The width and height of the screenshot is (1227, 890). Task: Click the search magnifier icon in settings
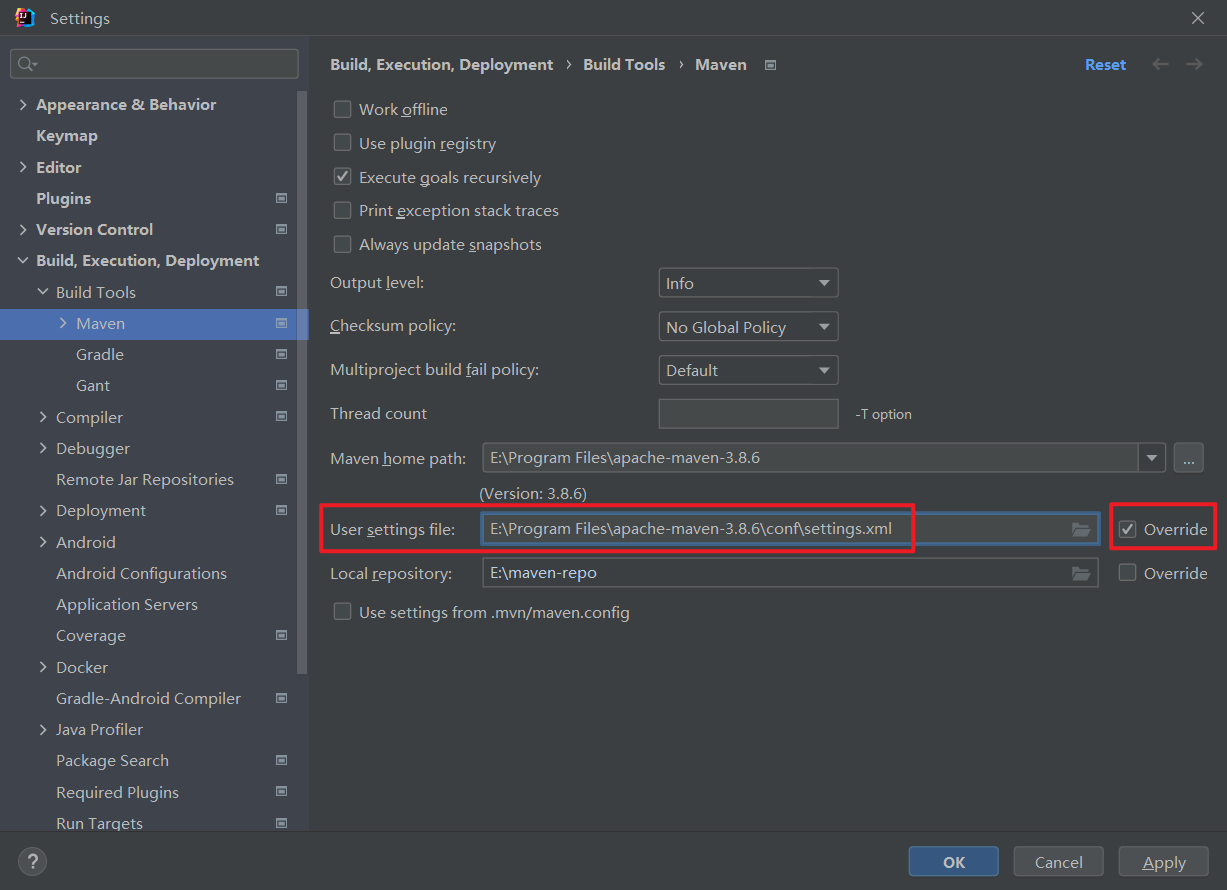(x=26, y=64)
